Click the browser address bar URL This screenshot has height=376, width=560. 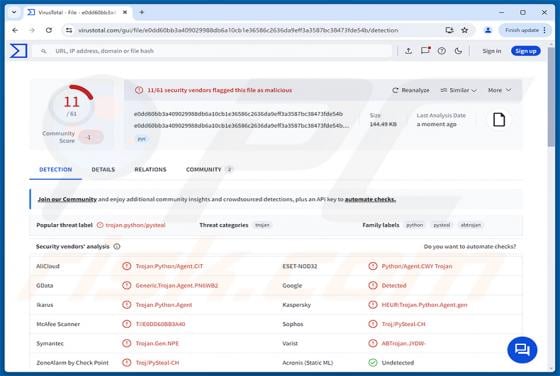(238, 30)
